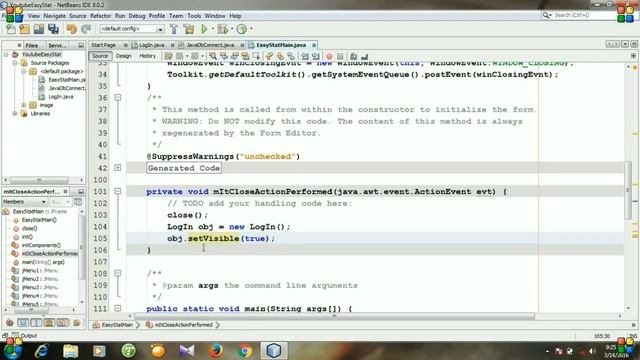Run the project with the green arrow
The image size is (640, 360).
tap(204, 29)
